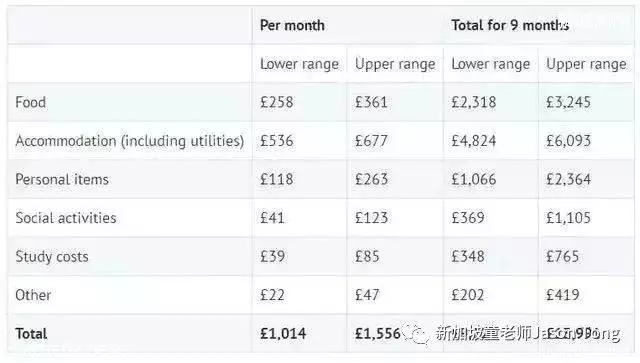Image resolution: width=640 pixels, height=363 pixels.
Task: Select the £1,066 personal items cell
Action: 473,179
